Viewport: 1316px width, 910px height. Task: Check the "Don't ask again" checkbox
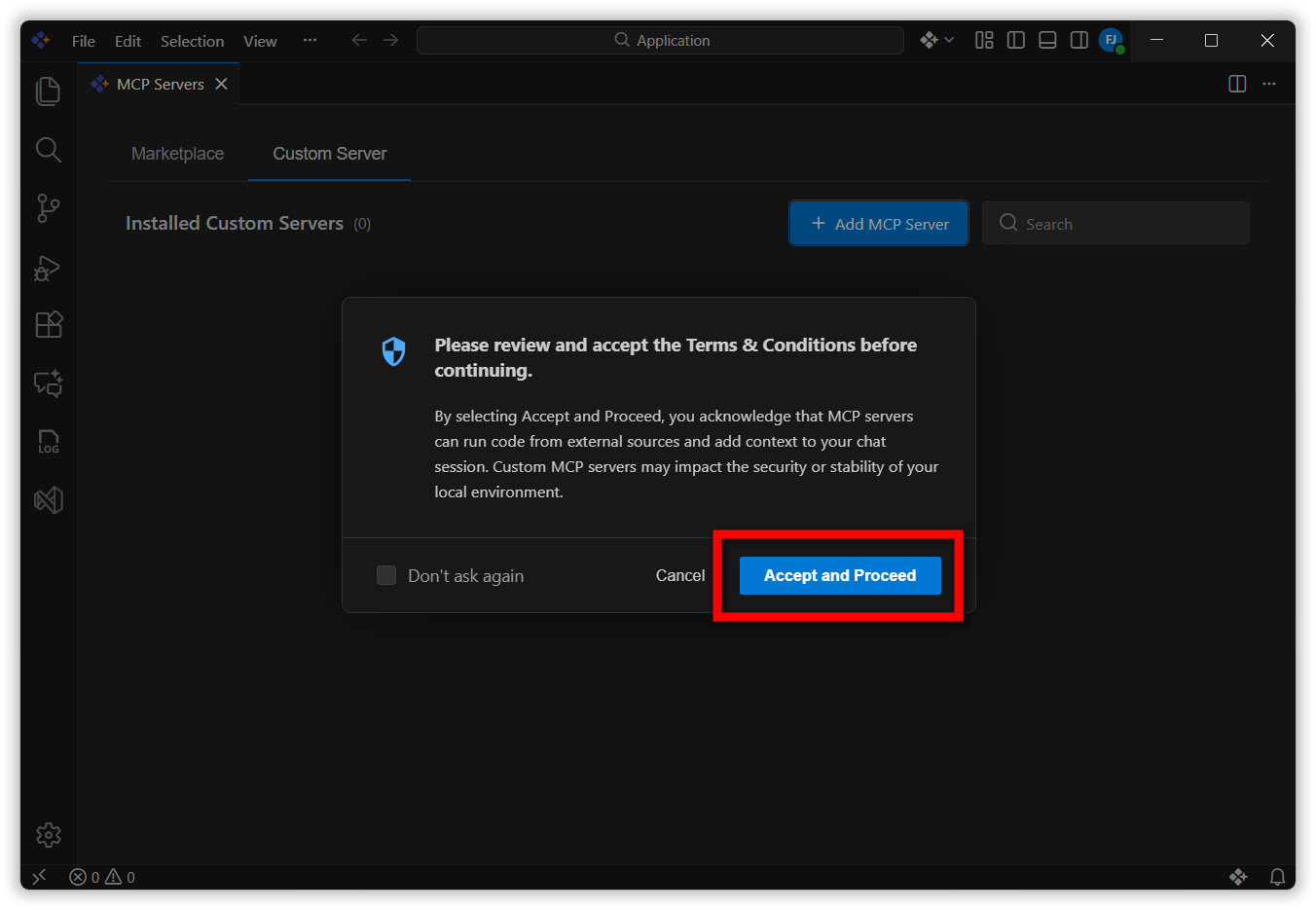click(386, 575)
